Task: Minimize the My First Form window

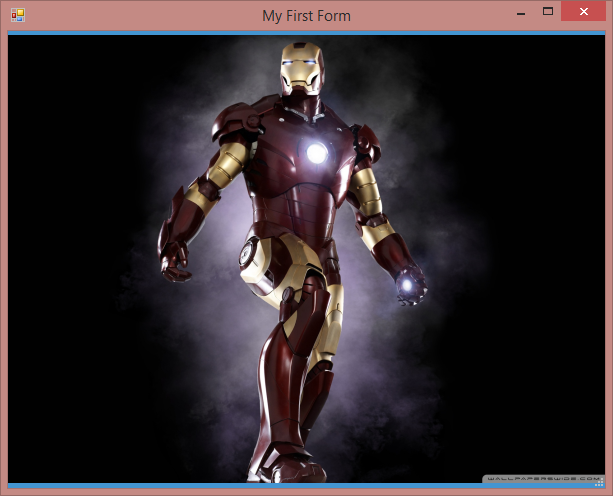Action: (521, 13)
